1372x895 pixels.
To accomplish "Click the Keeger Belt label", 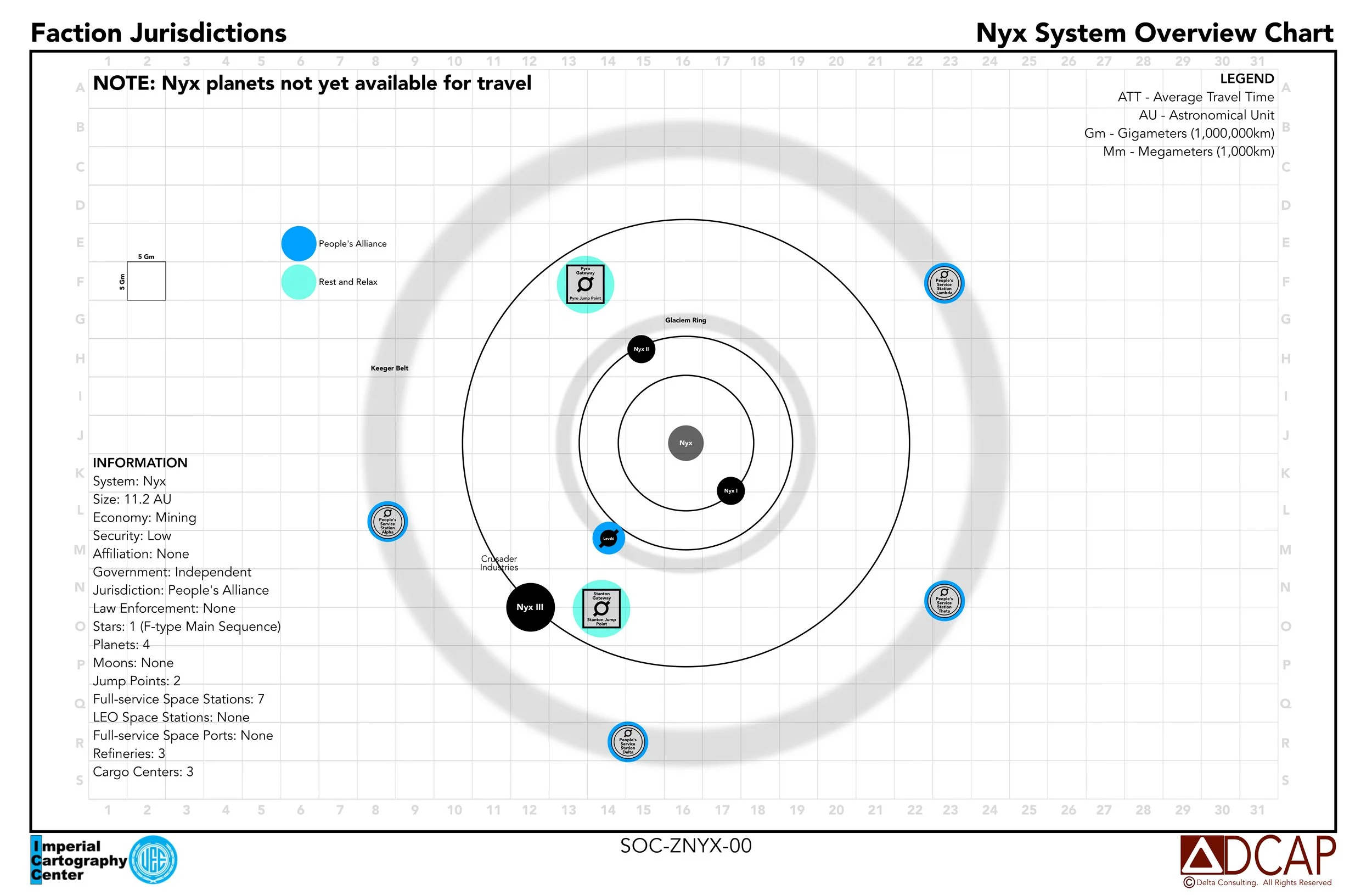I will [x=389, y=368].
